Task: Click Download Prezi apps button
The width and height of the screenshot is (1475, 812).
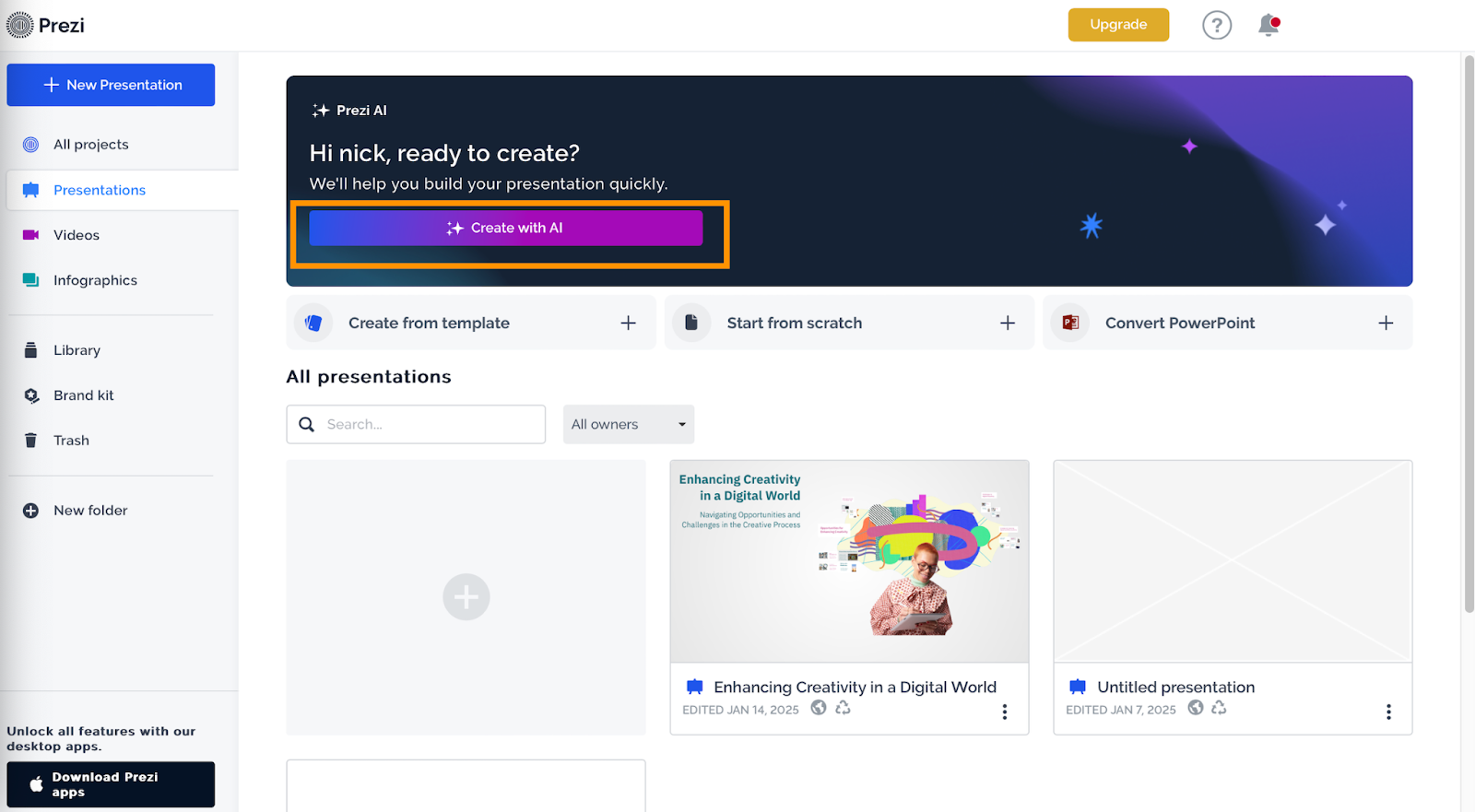Action: click(111, 784)
